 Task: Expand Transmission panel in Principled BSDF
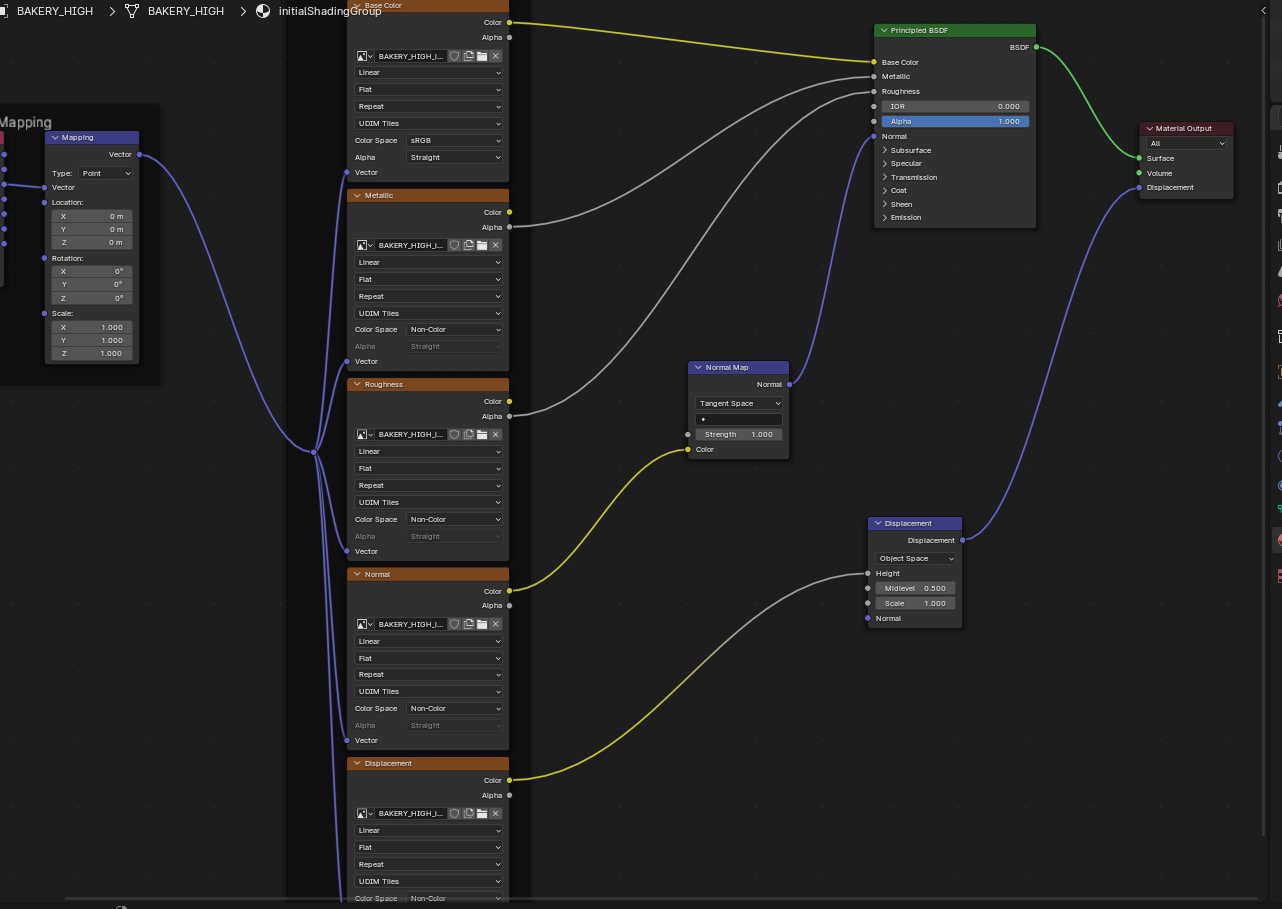[885, 177]
